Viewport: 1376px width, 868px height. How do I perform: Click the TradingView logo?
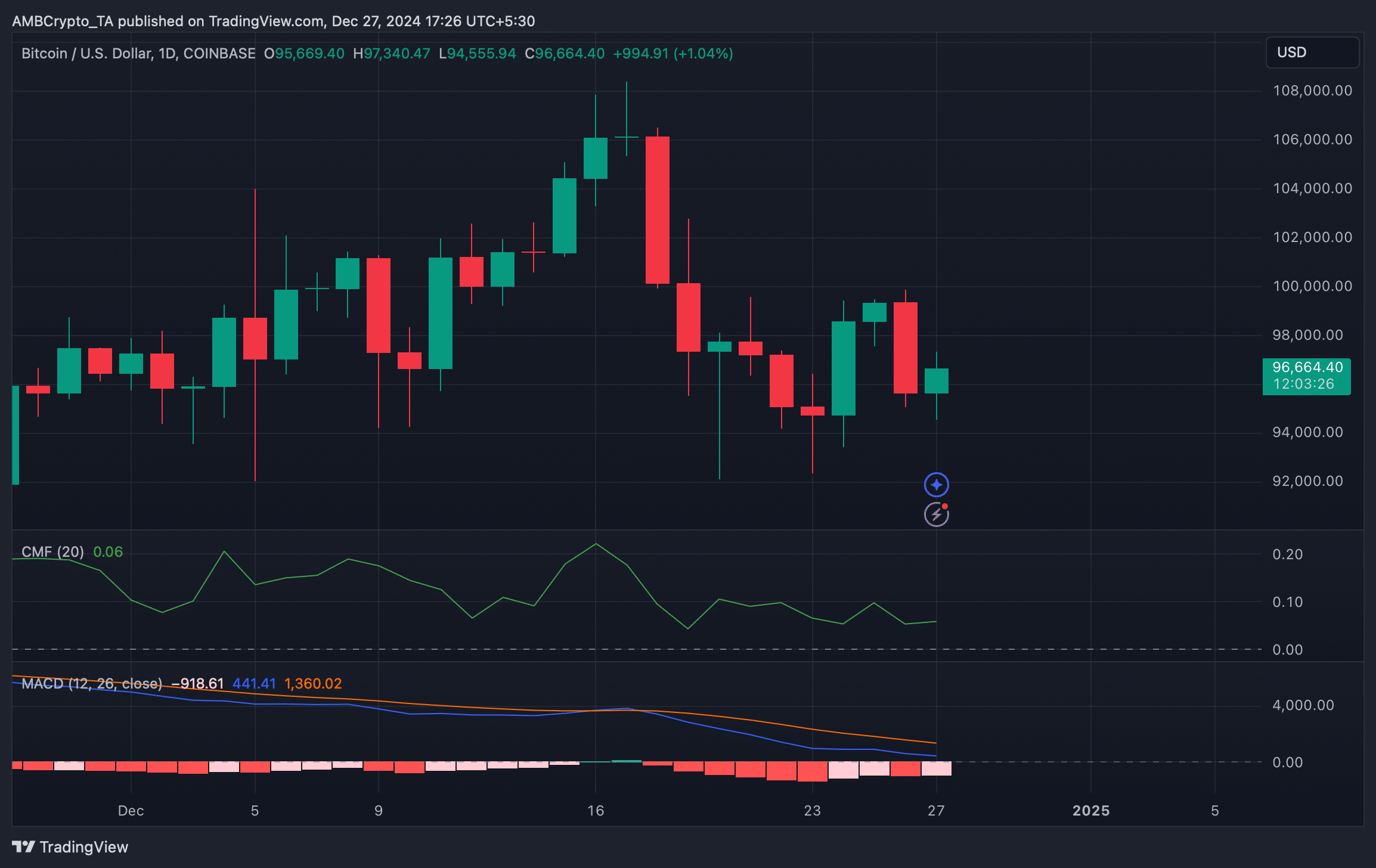70,847
